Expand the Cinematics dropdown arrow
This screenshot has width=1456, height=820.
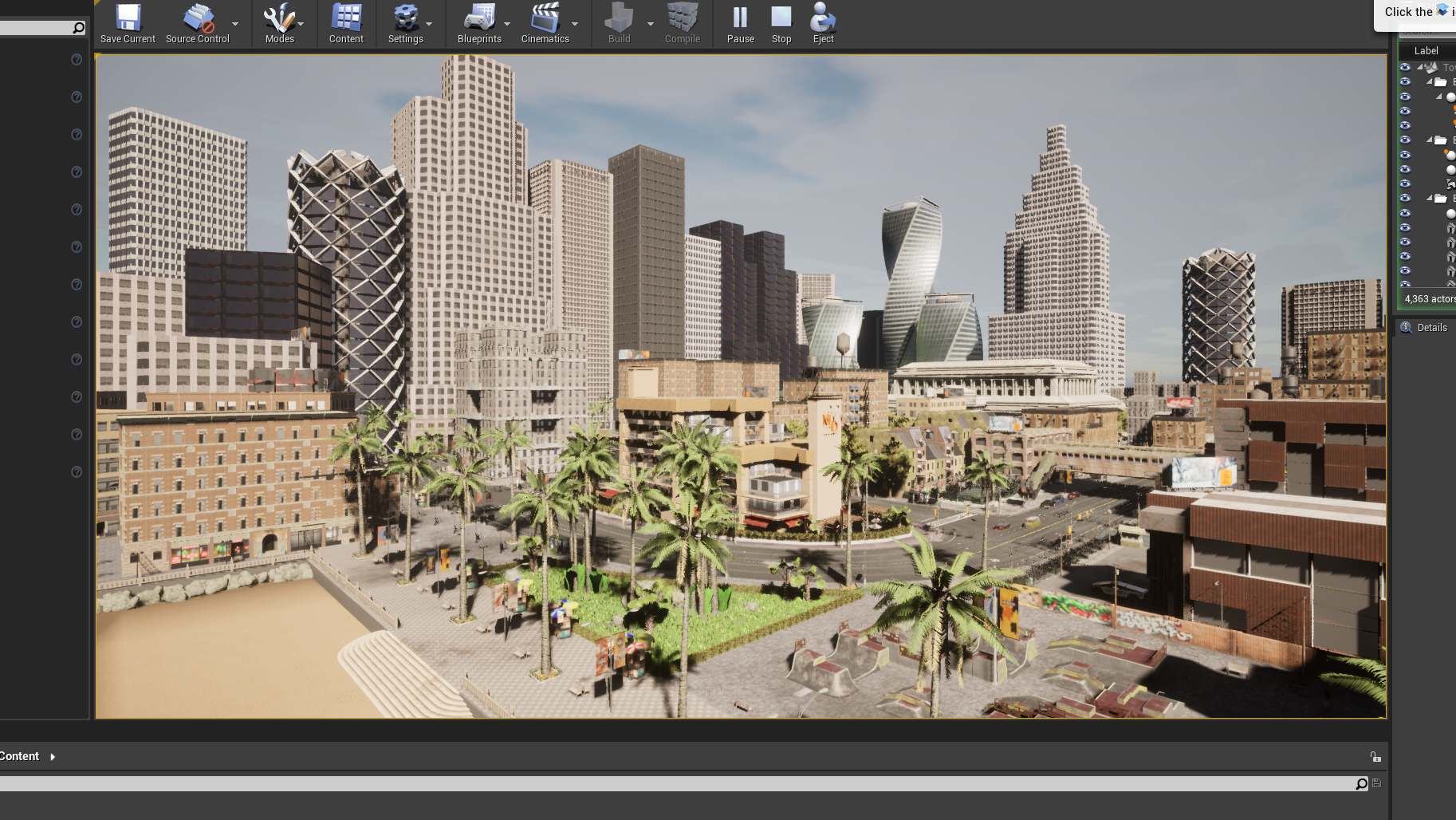point(575,24)
